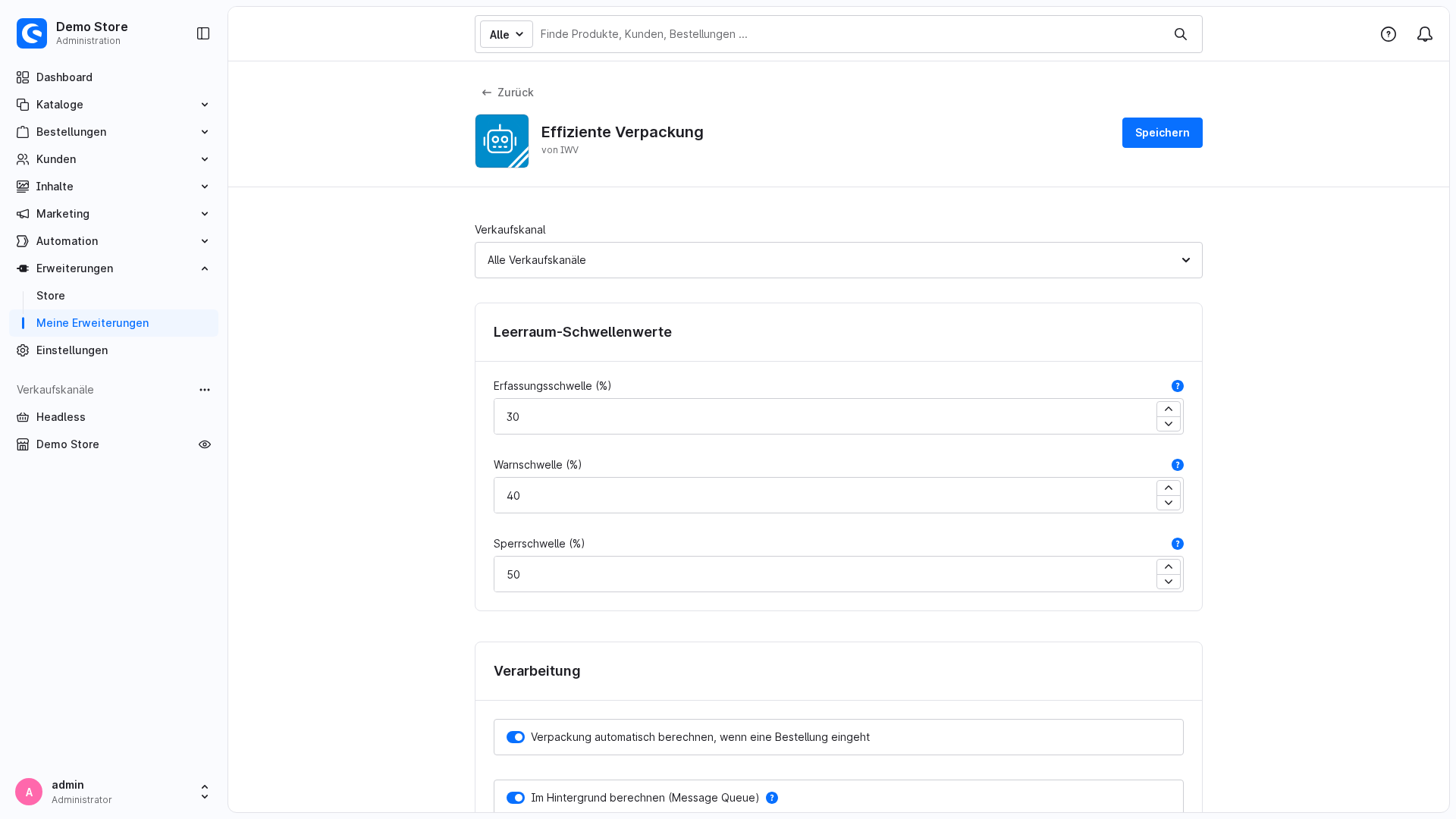The image size is (1456, 819).
Task: Decrease the Warnschwelle value
Action: (1169, 503)
